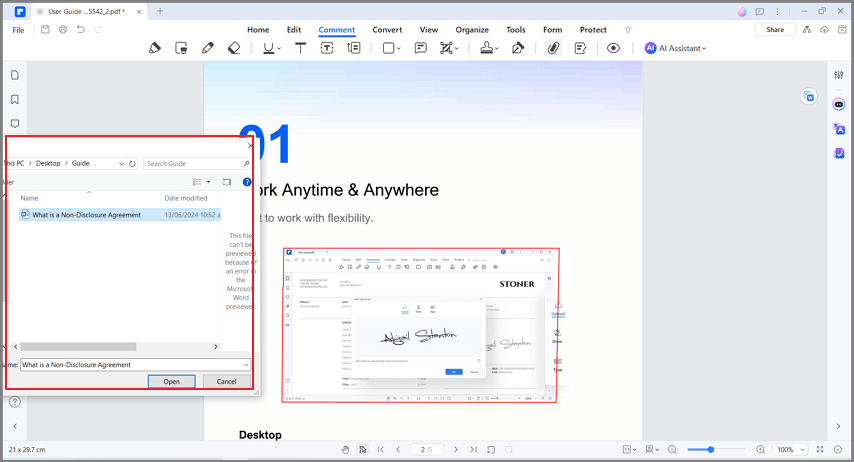Go to the next page
The width and height of the screenshot is (854, 462).
pyautogui.click(x=456, y=449)
